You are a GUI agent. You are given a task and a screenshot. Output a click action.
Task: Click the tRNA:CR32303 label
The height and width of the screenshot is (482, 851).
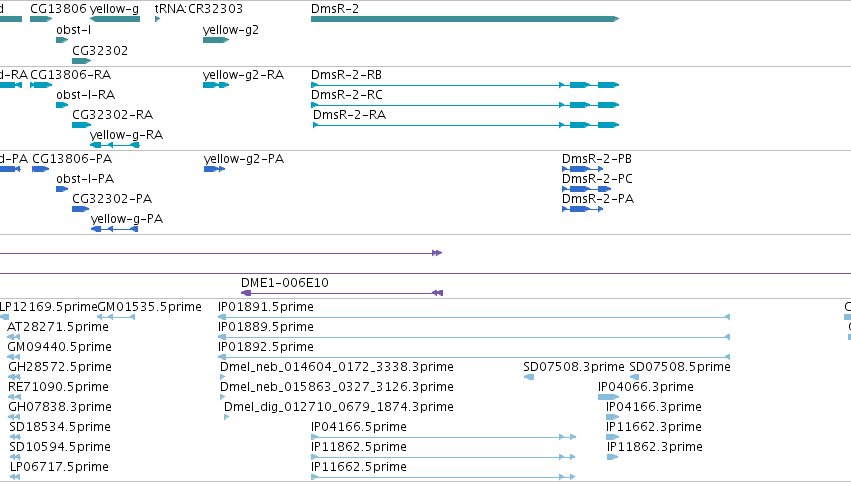click(199, 9)
